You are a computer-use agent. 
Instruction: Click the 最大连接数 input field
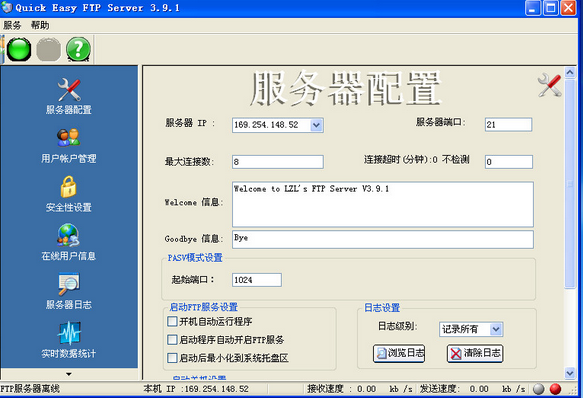278,162
